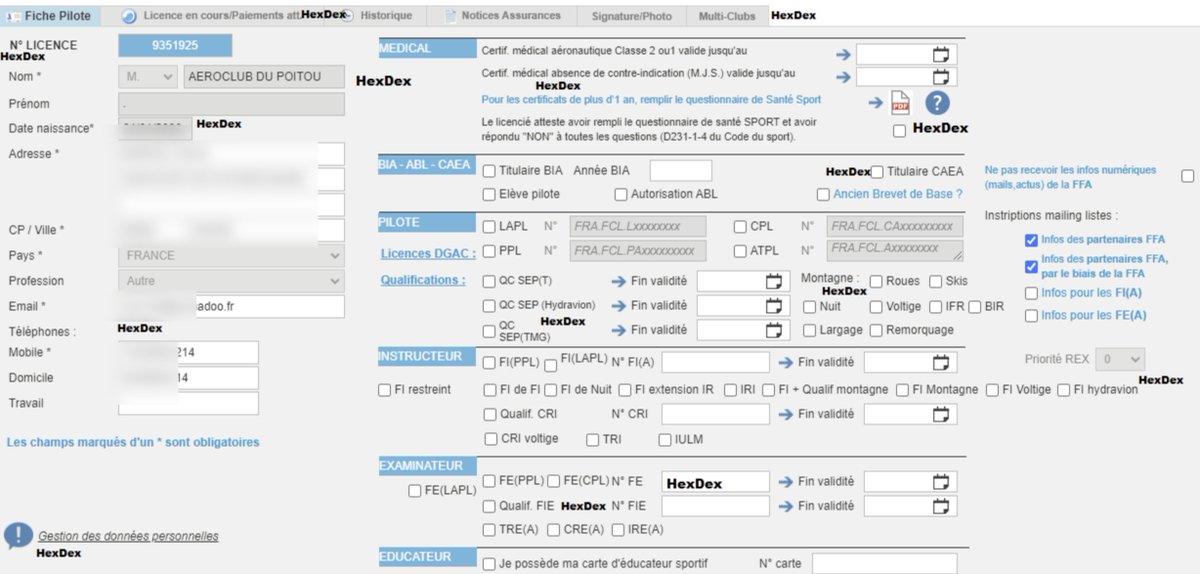Screen dimensions: 1200x574
Task: Click the Notices Assurances document icon
Action: [451, 16]
